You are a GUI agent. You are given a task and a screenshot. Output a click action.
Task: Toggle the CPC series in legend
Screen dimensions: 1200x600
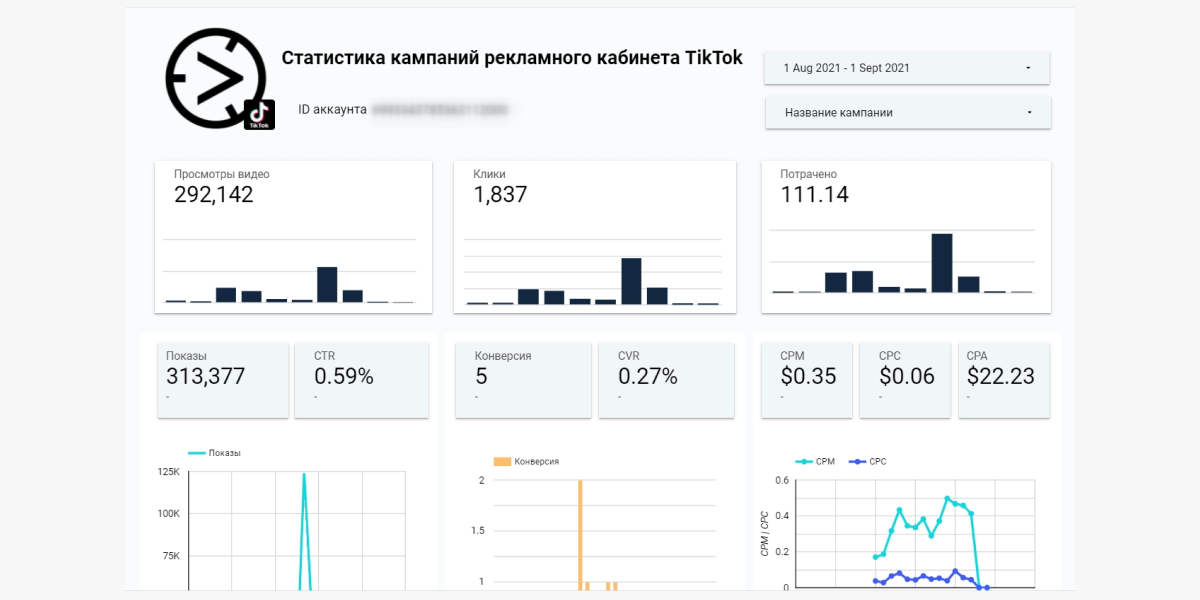[x=868, y=461]
